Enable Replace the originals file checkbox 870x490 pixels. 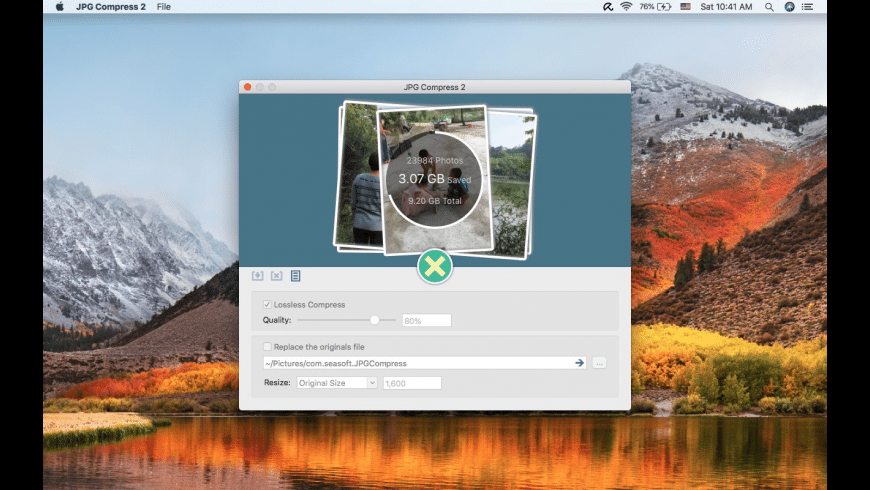point(267,347)
